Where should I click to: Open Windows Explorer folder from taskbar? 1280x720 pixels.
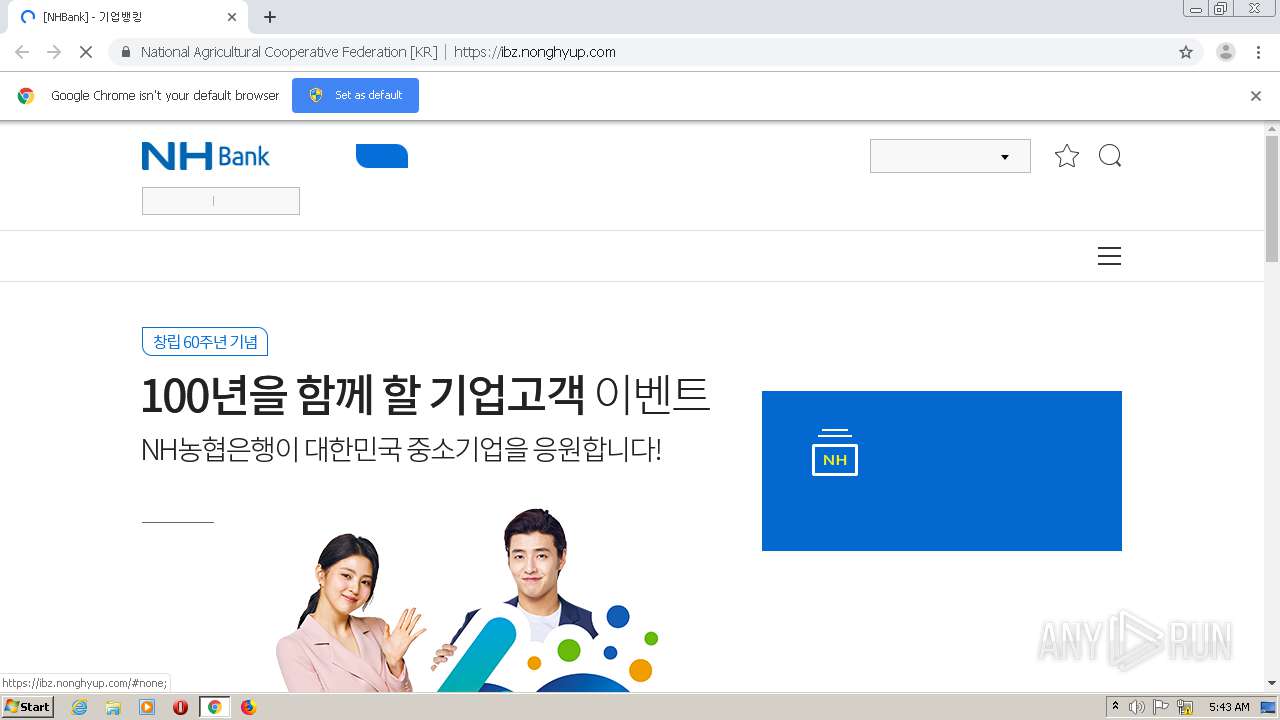113,707
